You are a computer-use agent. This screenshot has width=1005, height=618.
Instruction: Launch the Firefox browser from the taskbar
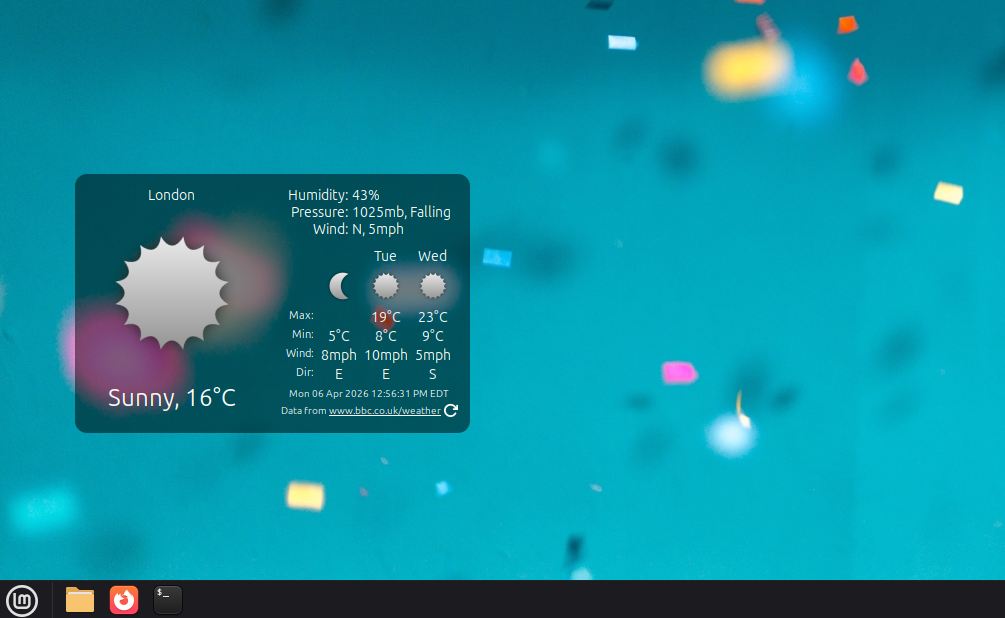(124, 600)
